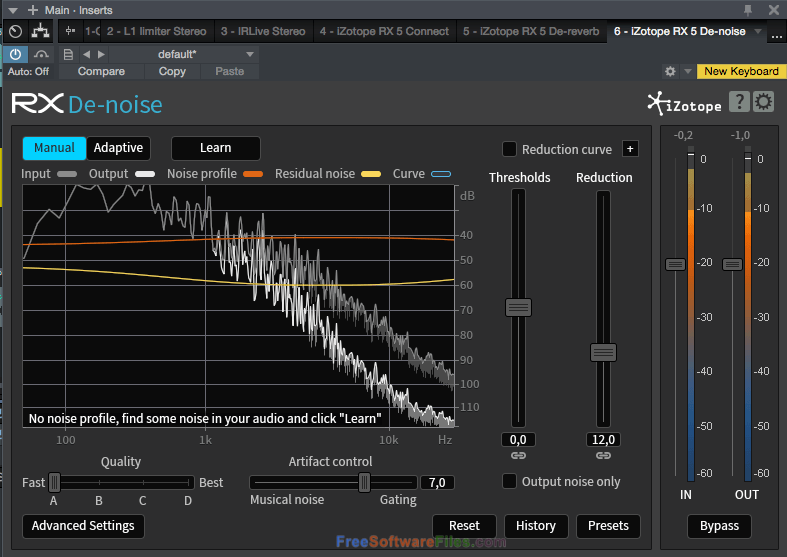Click Learn to capture noise profile

tap(216, 148)
